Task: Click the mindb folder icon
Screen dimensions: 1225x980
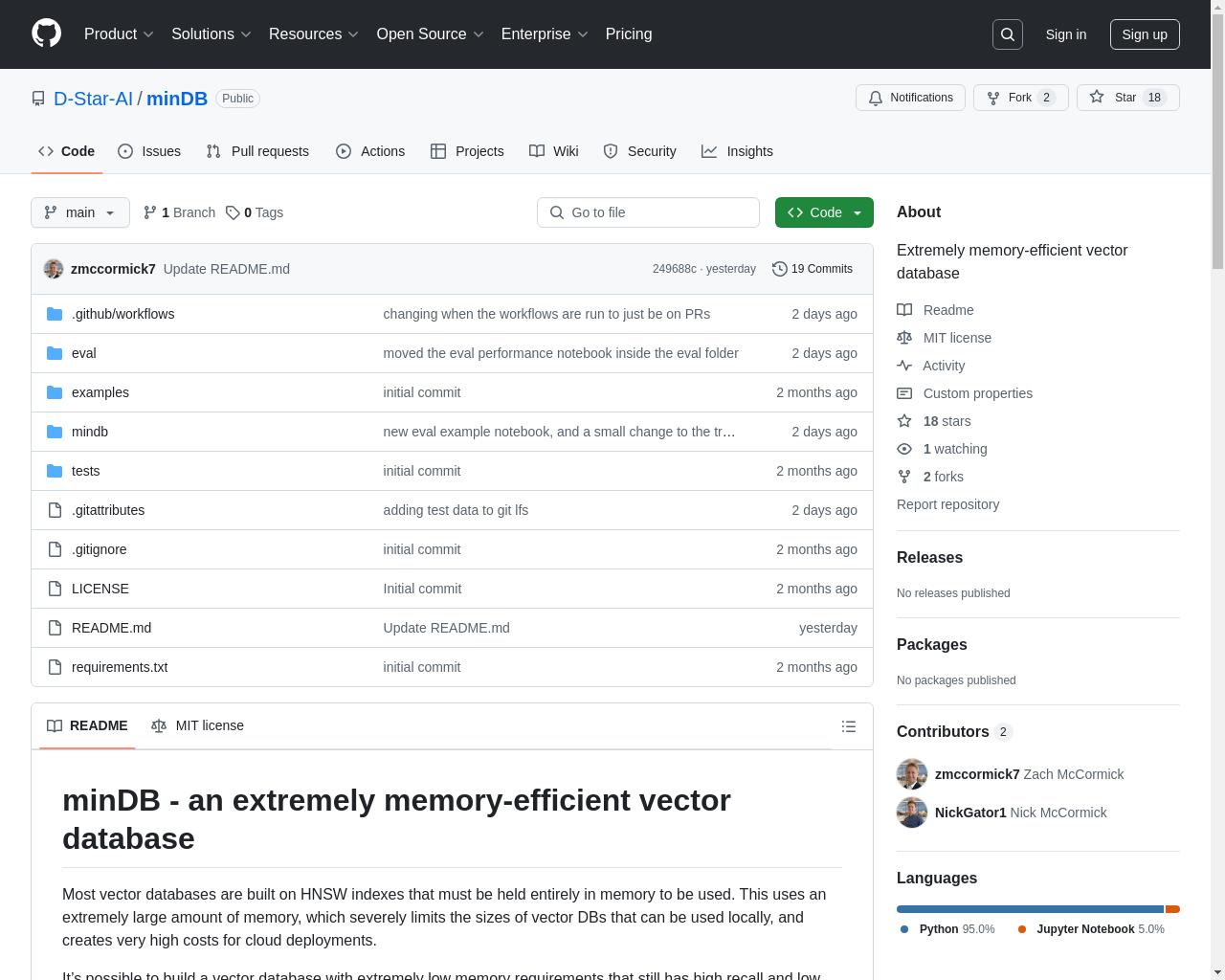Action: [55, 432]
